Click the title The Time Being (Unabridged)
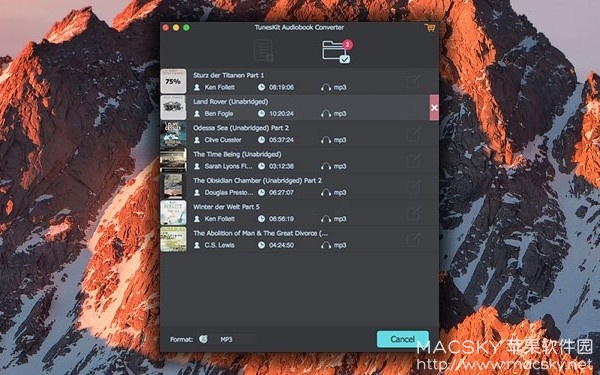Screen dimensions: 600x375 pos(237,155)
